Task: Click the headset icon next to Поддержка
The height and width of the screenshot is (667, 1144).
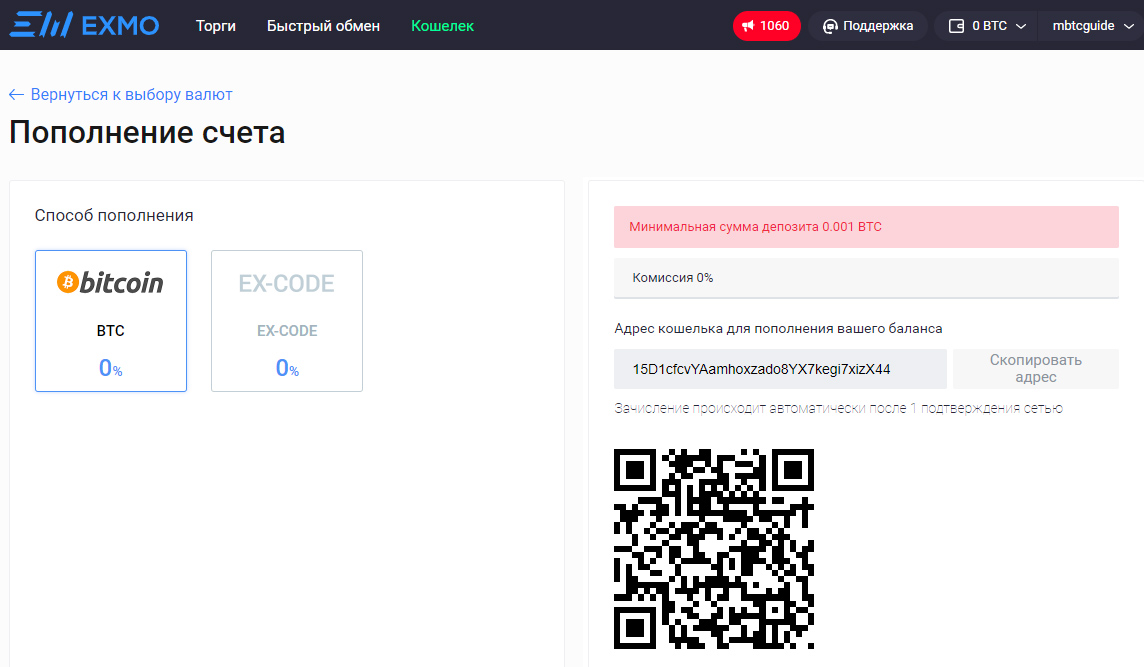Action: pos(831,25)
